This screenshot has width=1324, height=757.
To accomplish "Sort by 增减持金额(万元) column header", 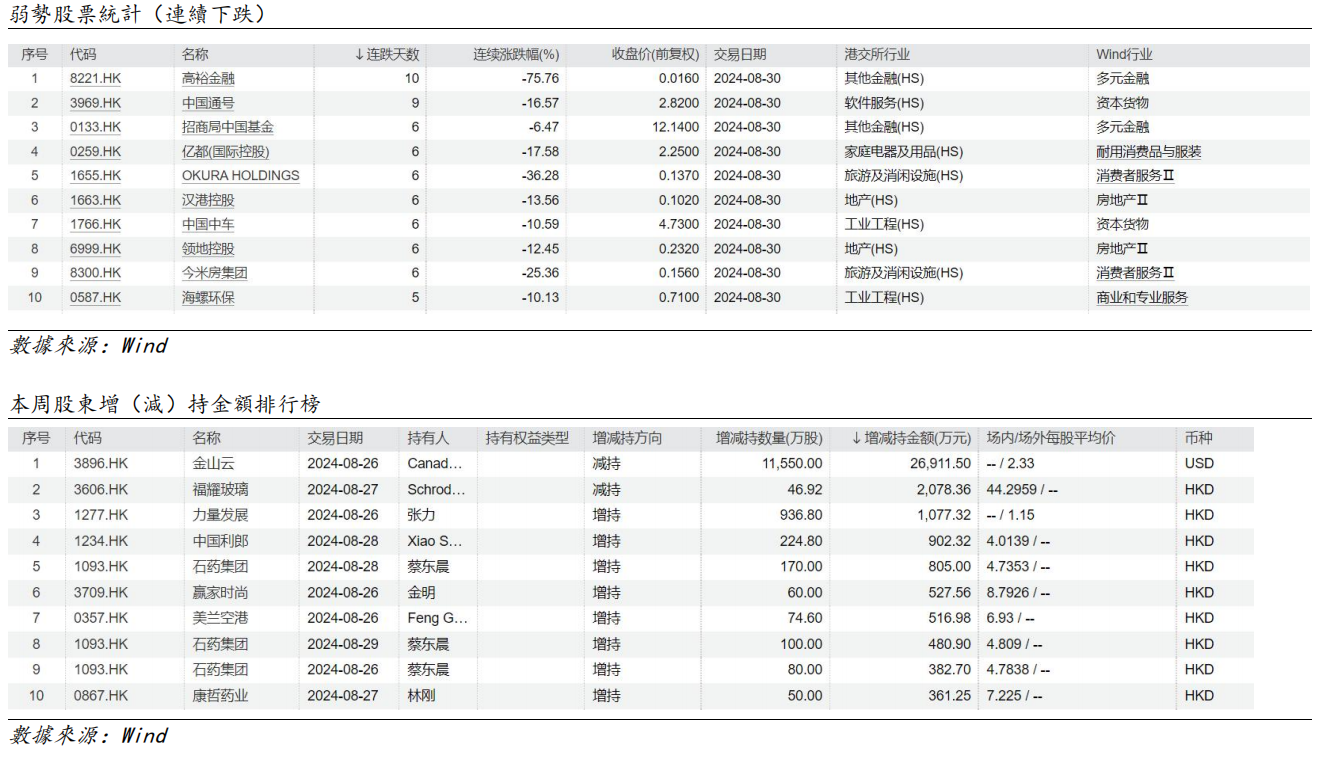I will coord(911,438).
